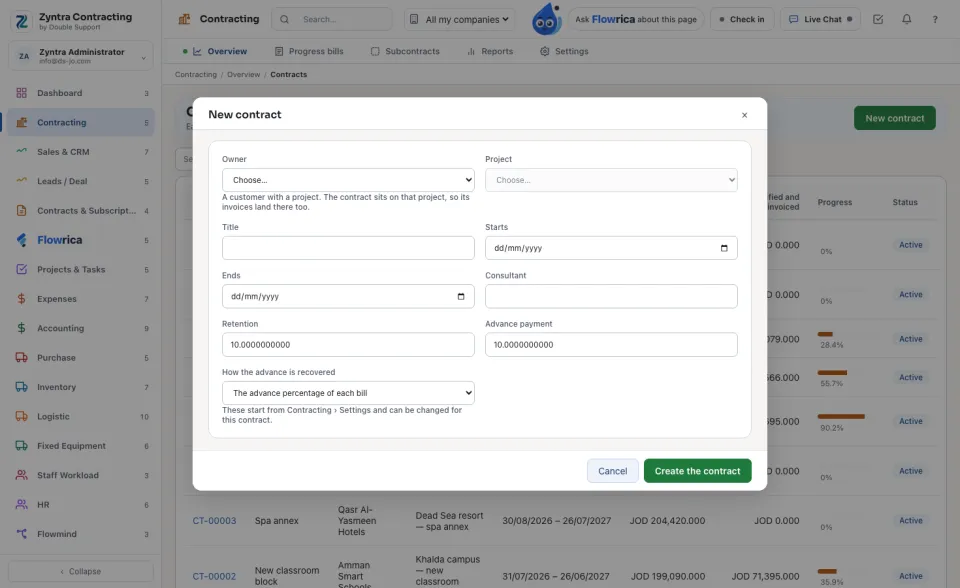960x588 pixels.
Task: Click the Flowmind branch icon
Action: 21,534
